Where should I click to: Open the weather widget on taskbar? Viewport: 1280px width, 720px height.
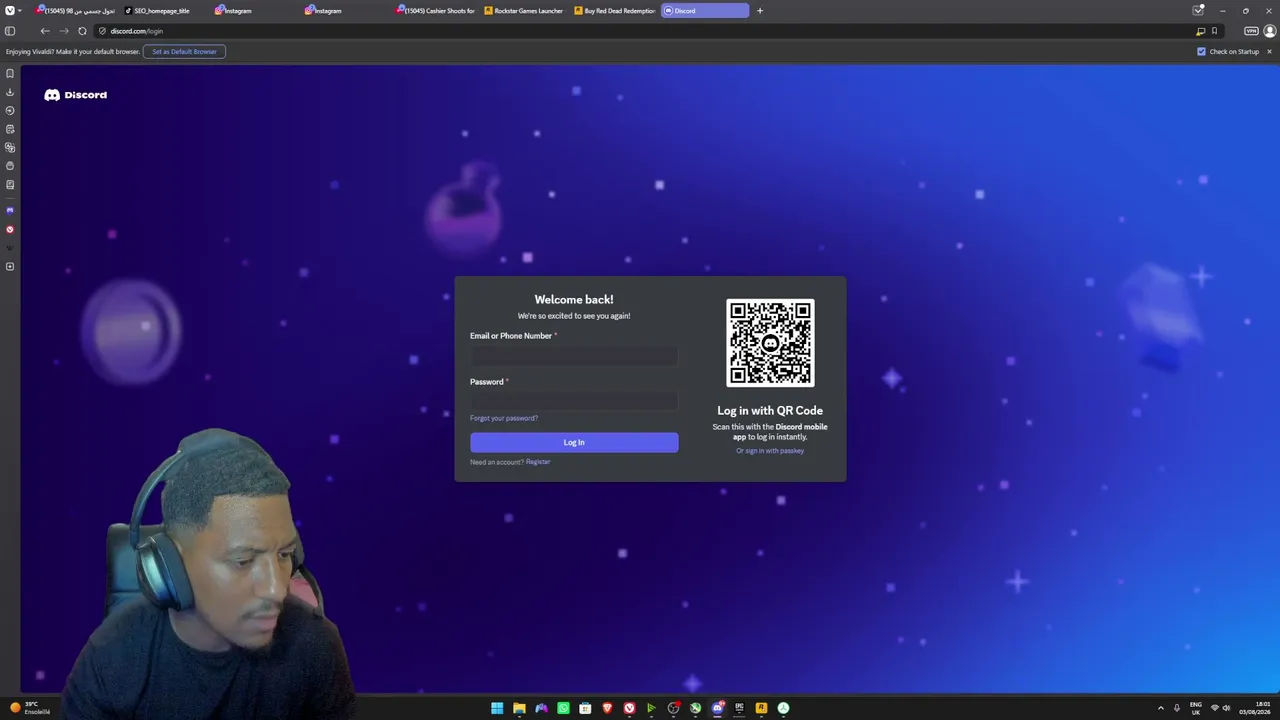click(x=30, y=708)
